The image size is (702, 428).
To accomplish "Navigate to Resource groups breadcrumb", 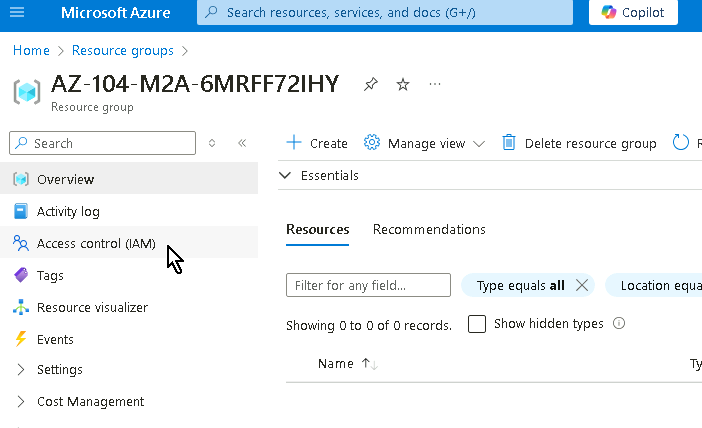I will point(123,51).
